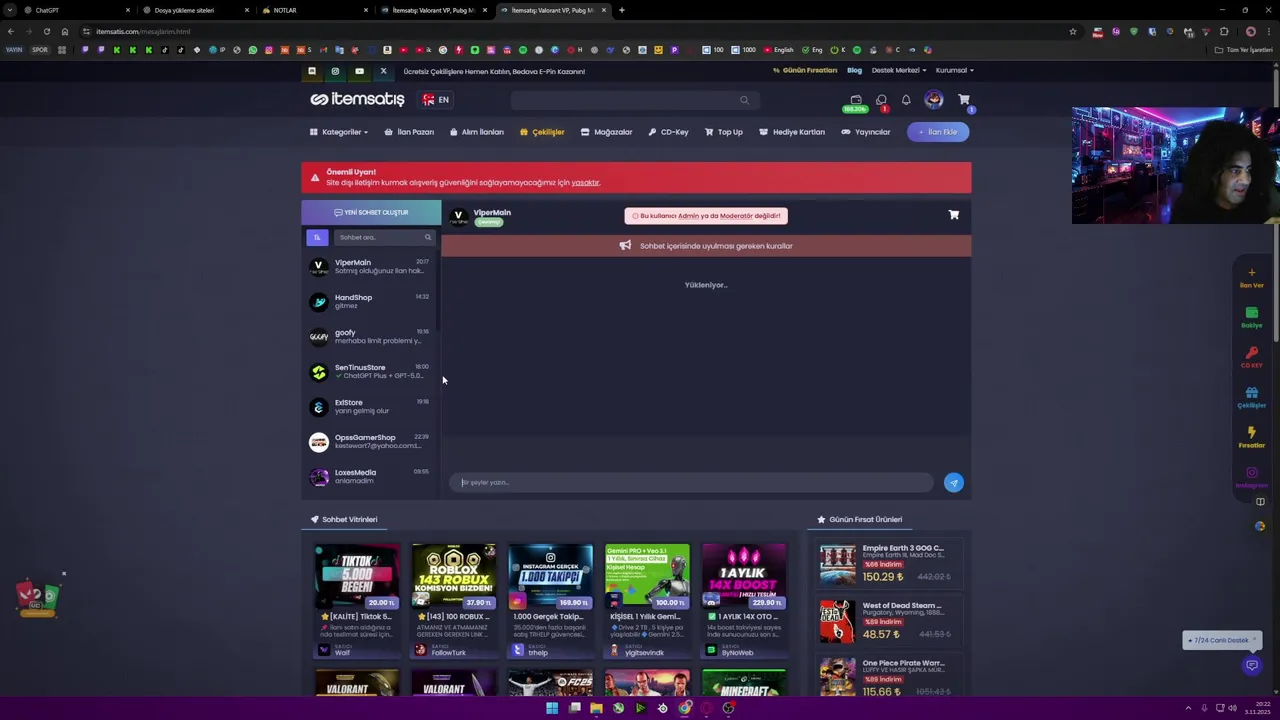Viewport: 1280px width, 720px height.
Task: Open the Instagram link in top strip
Action: (335, 71)
